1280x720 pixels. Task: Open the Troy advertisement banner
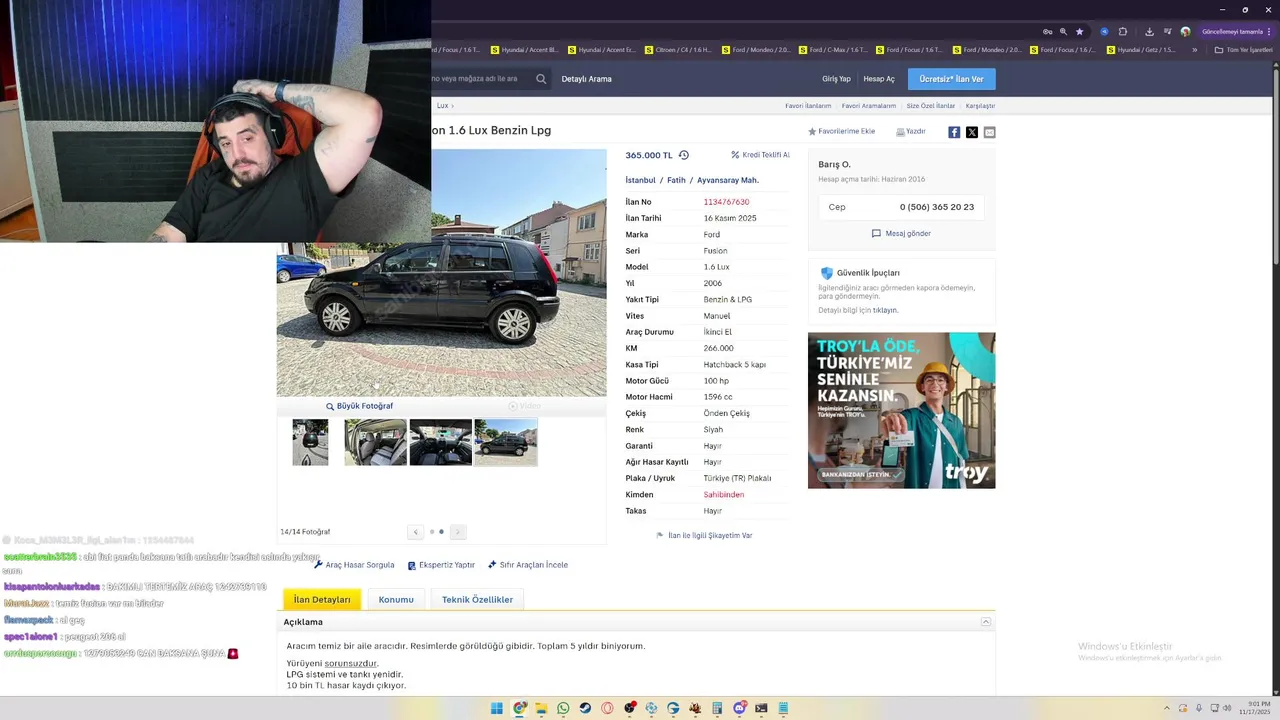pyautogui.click(x=901, y=410)
